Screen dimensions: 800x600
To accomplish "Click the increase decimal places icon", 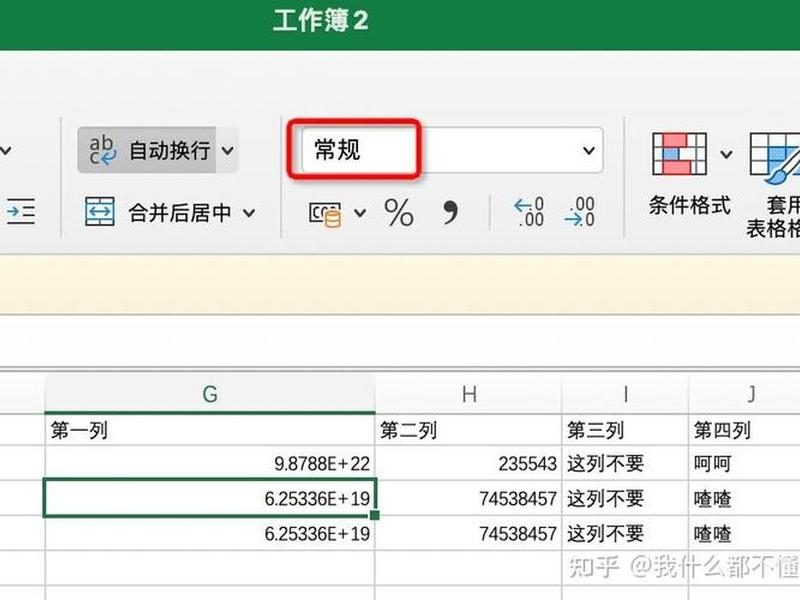I will point(529,212).
